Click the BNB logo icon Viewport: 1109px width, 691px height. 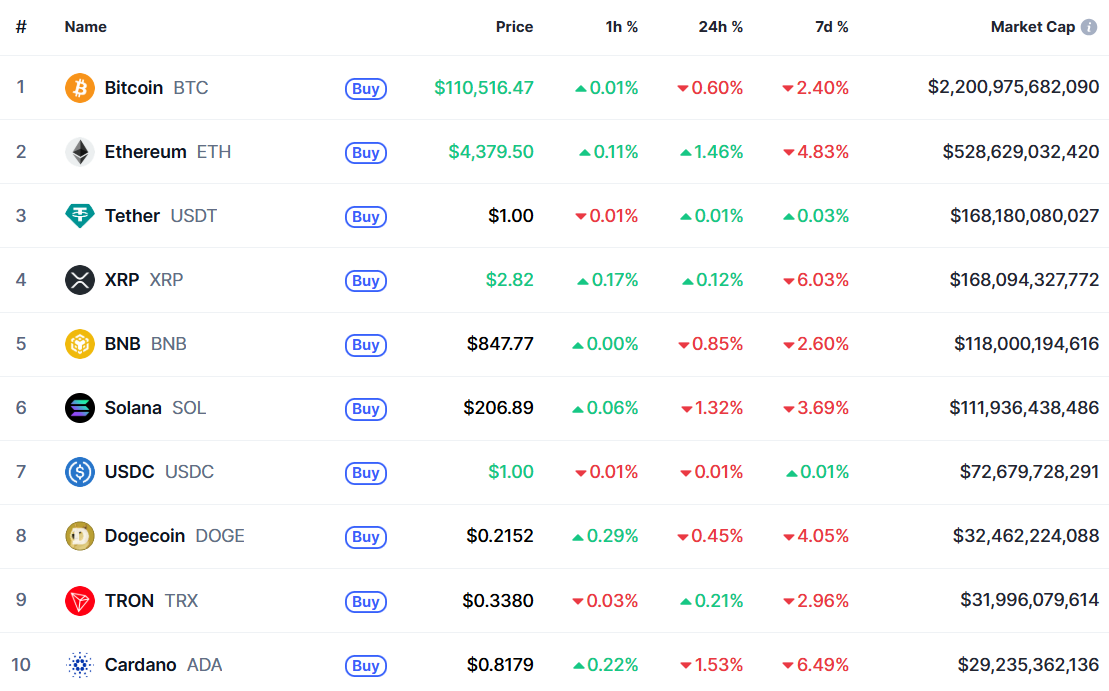tap(80, 344)
